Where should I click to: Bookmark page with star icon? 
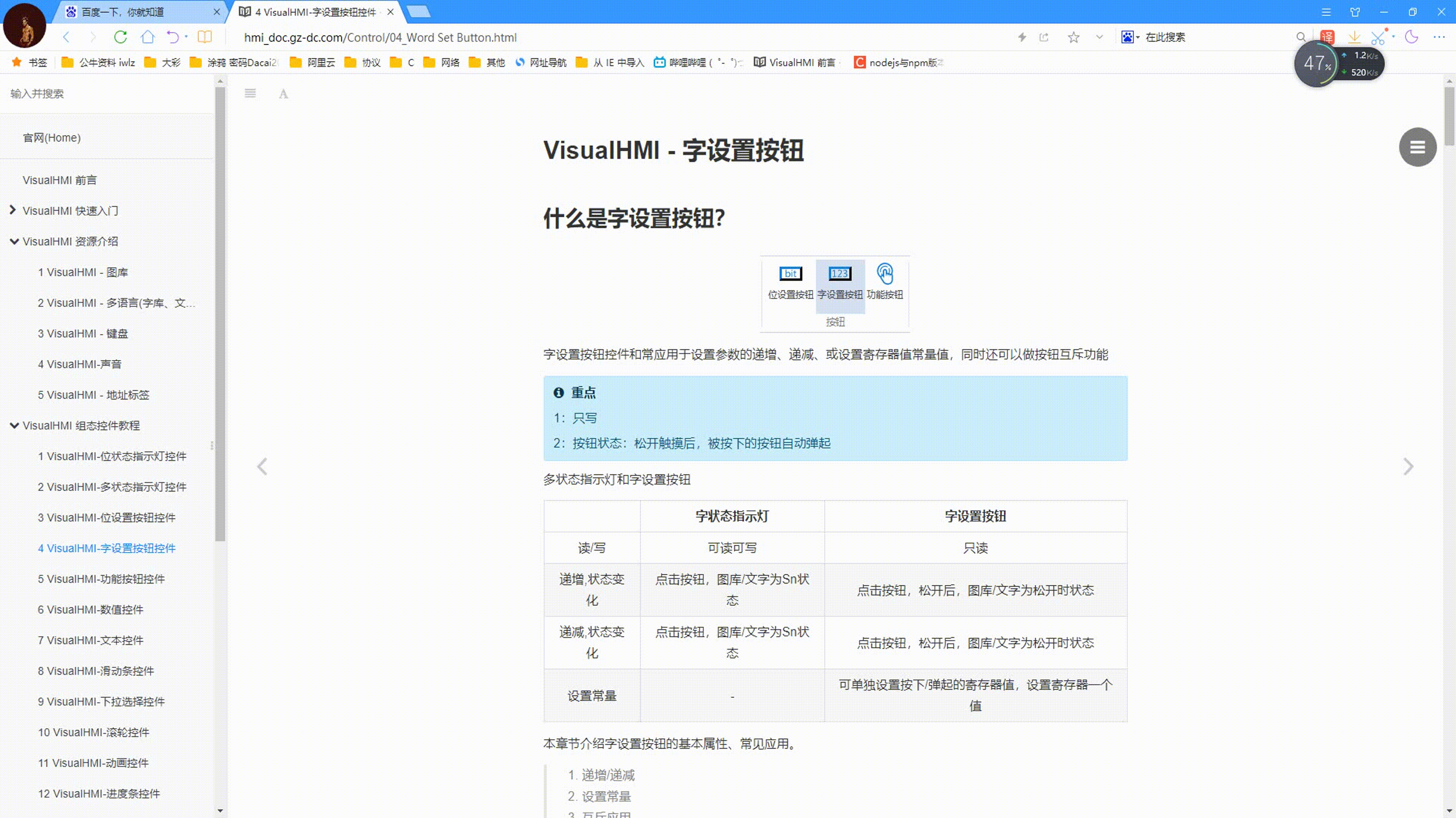[x=1073, y=37]
